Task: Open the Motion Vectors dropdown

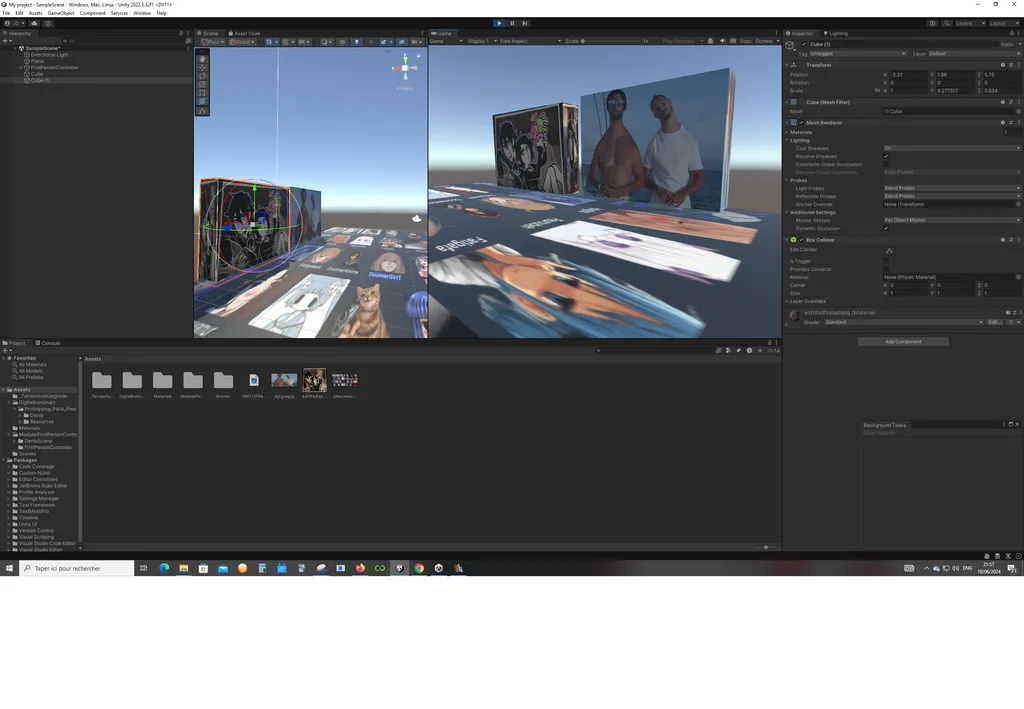Action: (952, 220)
